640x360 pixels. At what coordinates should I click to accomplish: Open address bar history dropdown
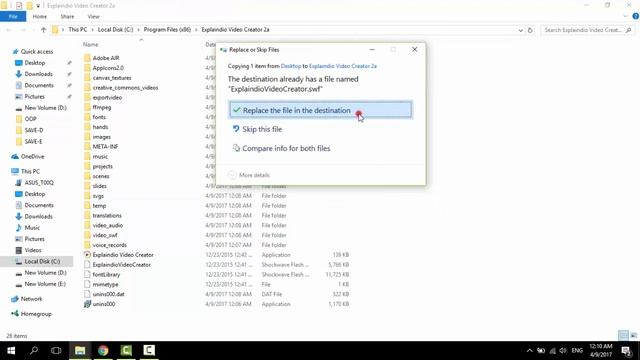click(x=520, y=30)
